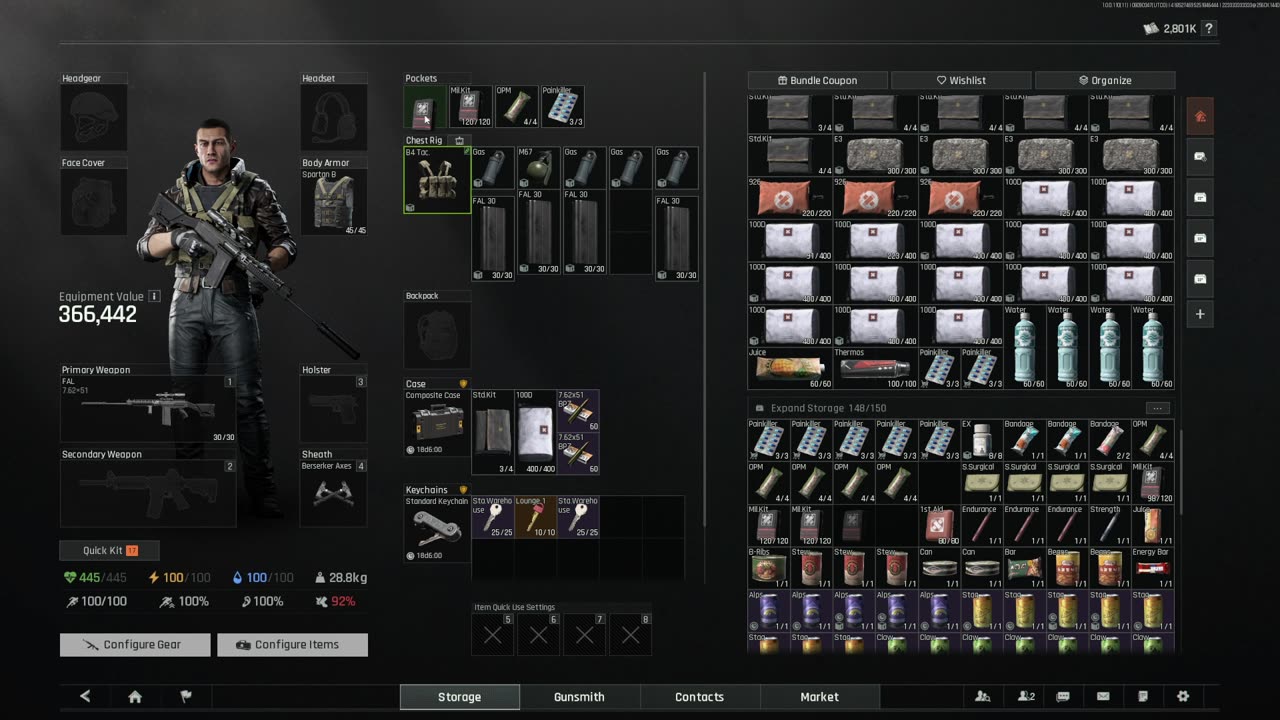Click the back arrow in bottom bar

tap(85, 697)
